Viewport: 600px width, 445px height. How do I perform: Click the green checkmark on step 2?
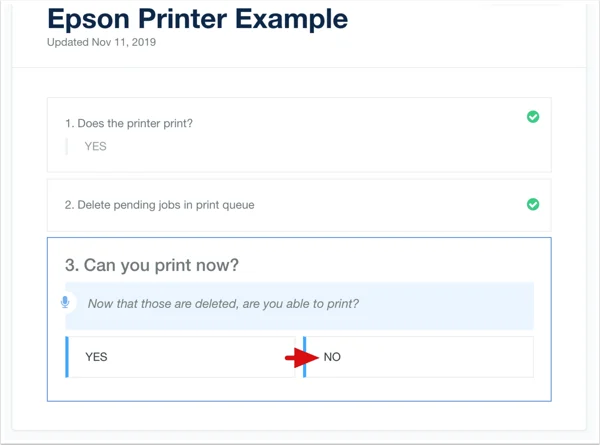[x=533, y=204]
